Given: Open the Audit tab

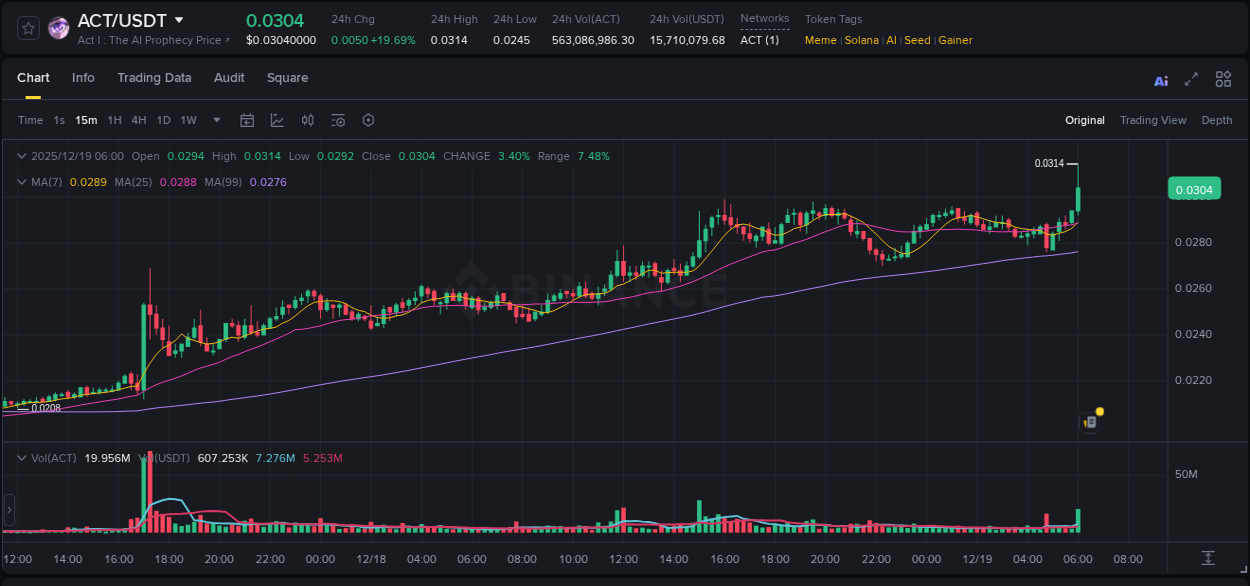Looking at the screenshot, I should pyautogui.click(x=229, y=78).
